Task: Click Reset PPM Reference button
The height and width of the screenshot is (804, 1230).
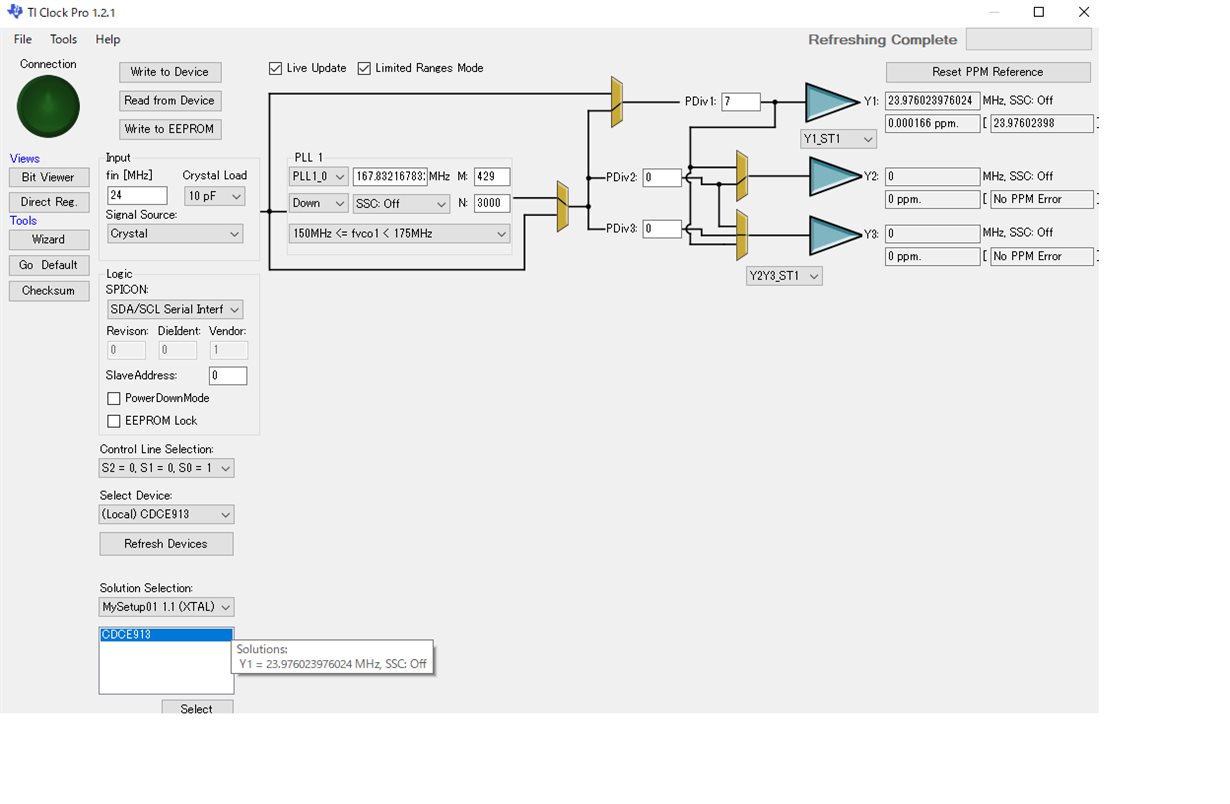Action: 988,72
